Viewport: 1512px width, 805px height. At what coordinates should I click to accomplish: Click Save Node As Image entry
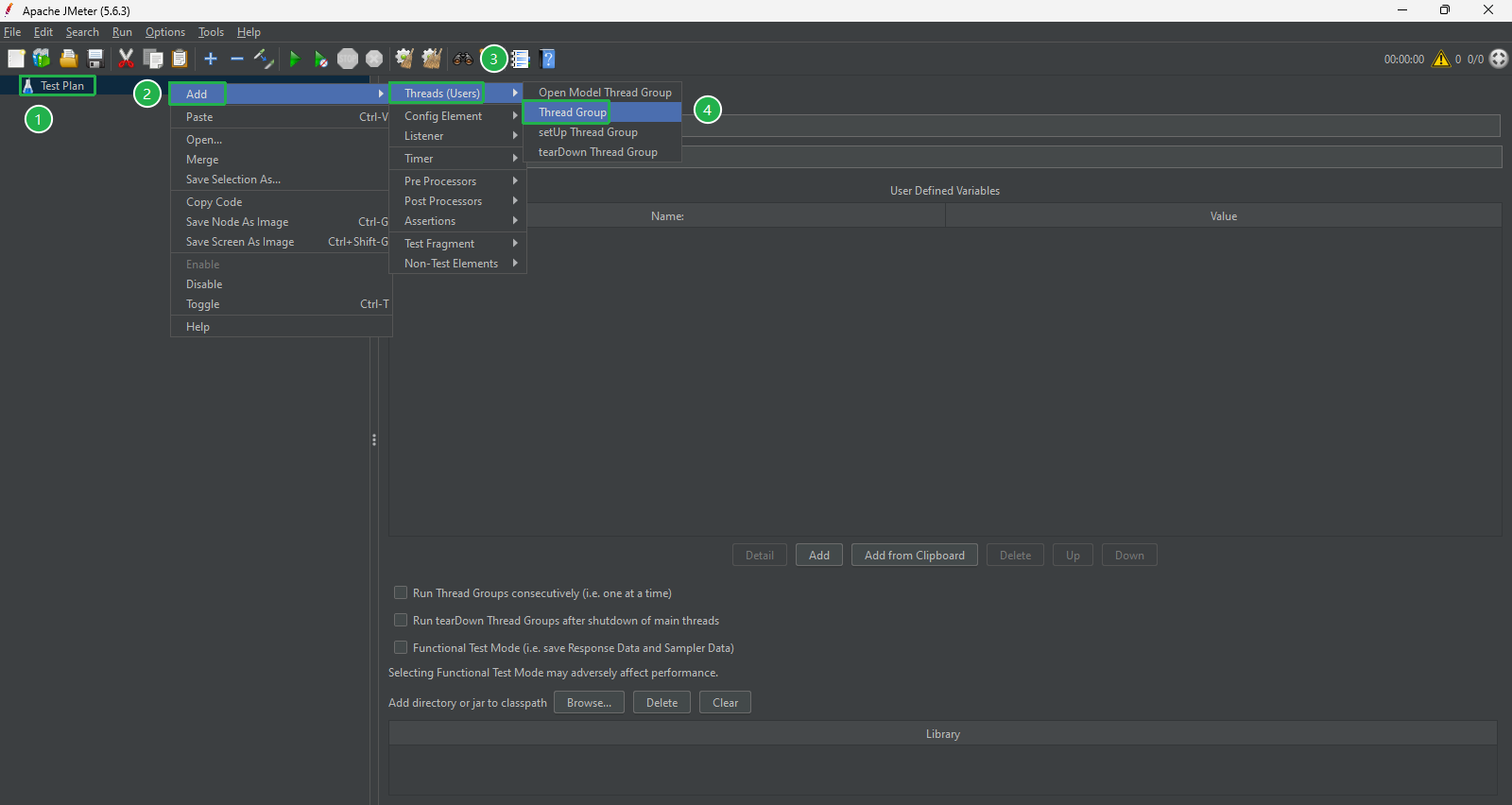[281, 221]
